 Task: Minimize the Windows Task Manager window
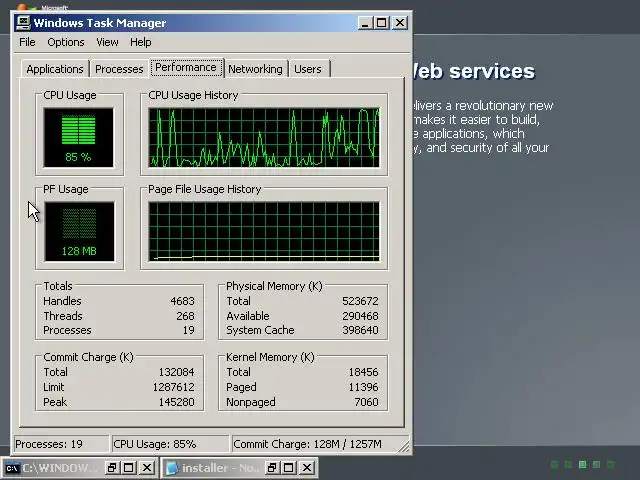coord(365,23)
